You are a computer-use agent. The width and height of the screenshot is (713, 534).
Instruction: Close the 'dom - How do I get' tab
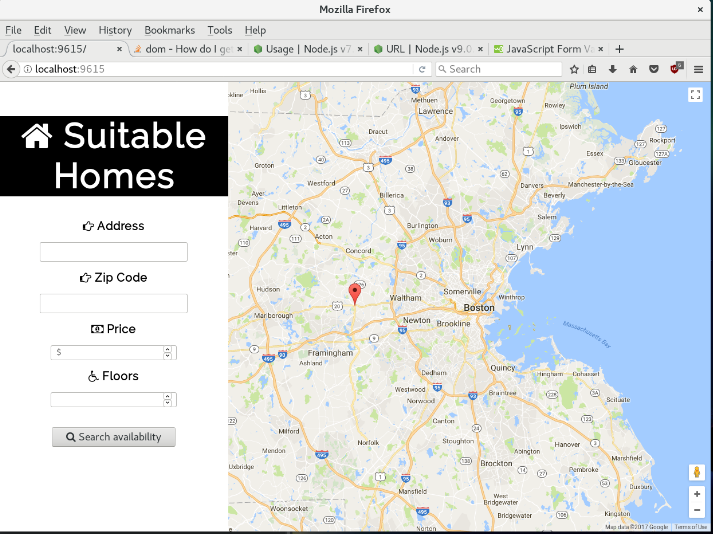pyautogui.click(x=240, y=49)
